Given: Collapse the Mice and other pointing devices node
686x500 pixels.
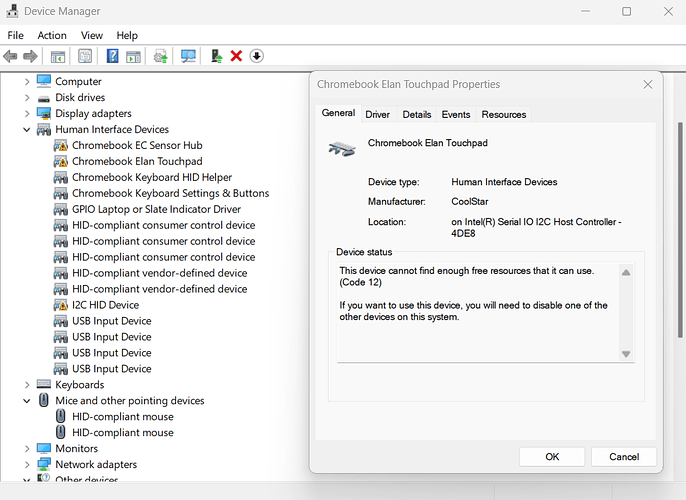Looking at the screenshot, I should pyautogui.click(x=27, y=401).
